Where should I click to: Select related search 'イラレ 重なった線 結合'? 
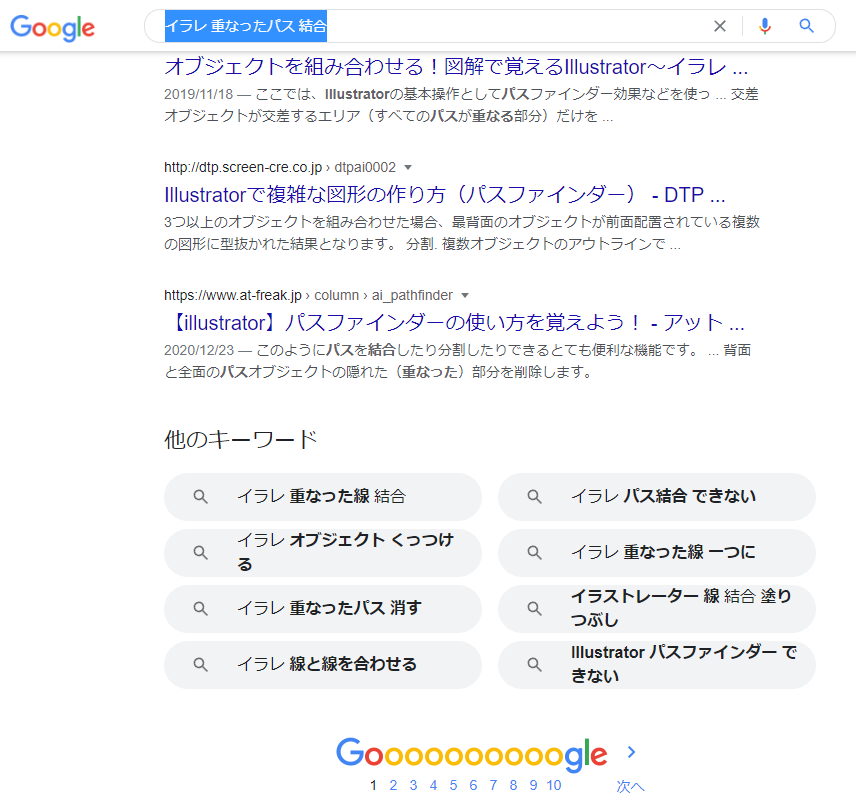click(x=323, y=497)
